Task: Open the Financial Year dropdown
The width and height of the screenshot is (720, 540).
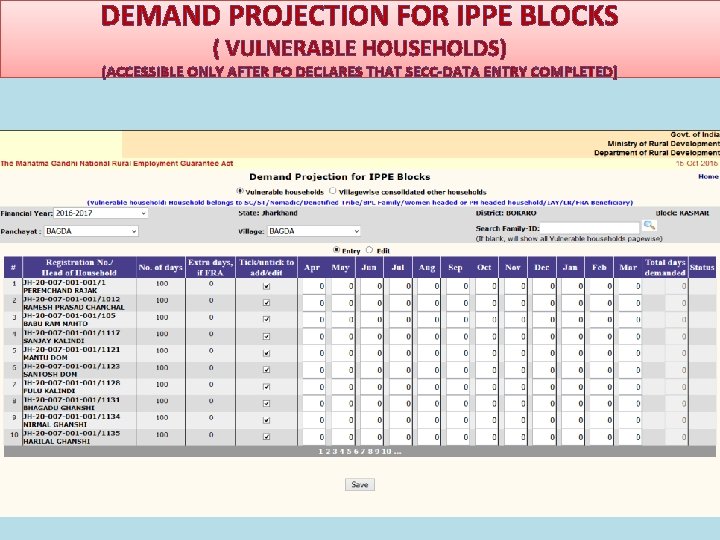Action: click(x=101, y=213)
